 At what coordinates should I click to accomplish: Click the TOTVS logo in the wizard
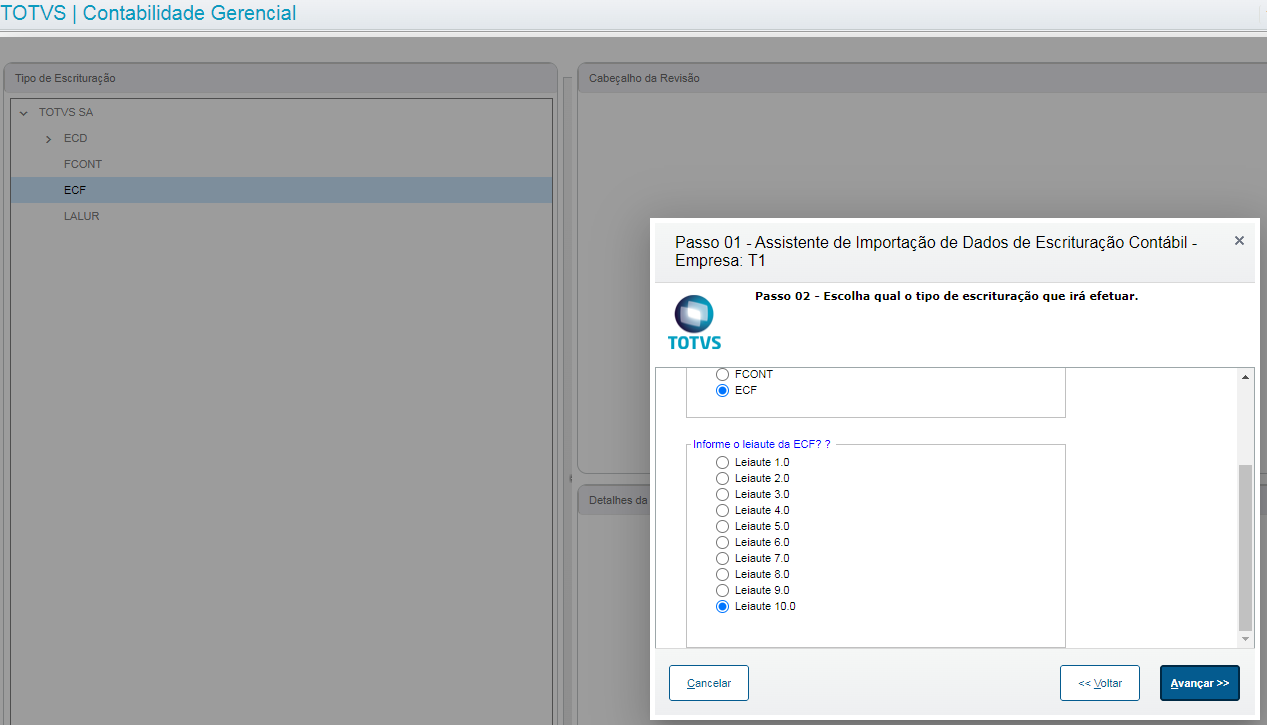click(x=694, y=323)
